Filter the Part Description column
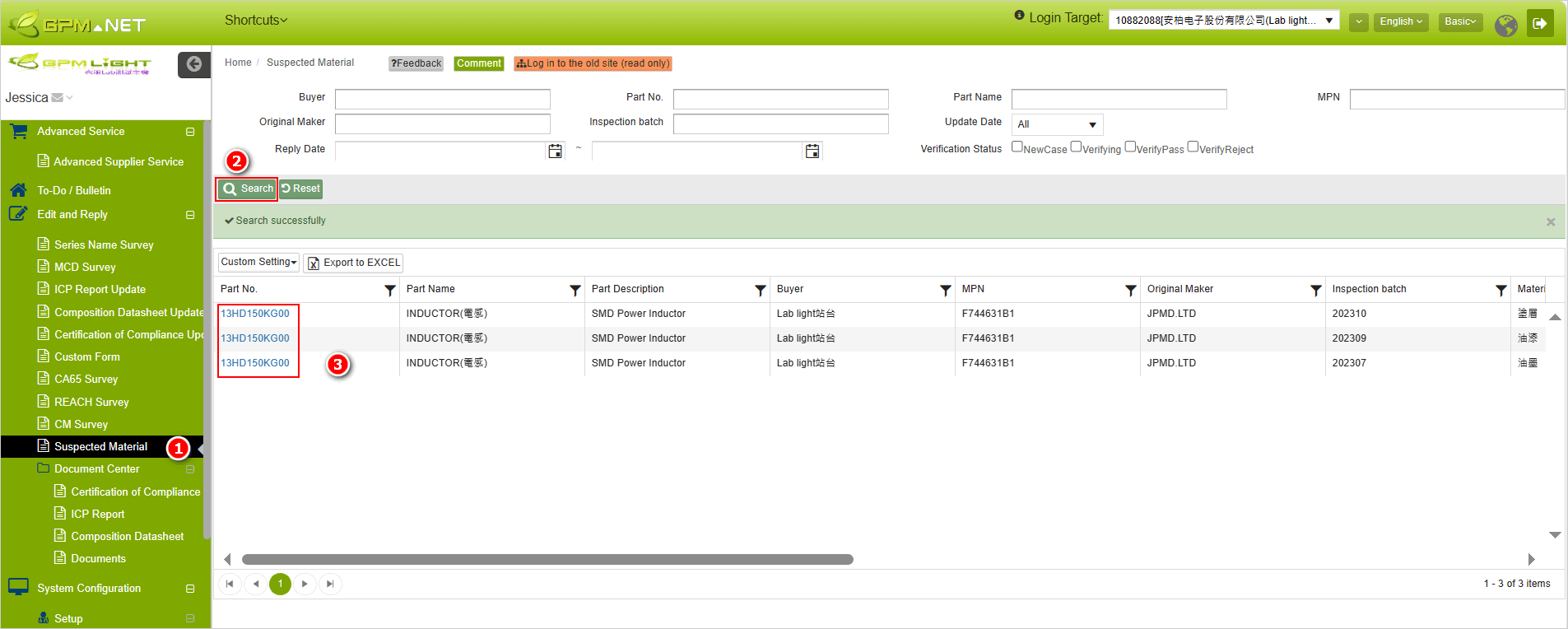 click(761, 290)
